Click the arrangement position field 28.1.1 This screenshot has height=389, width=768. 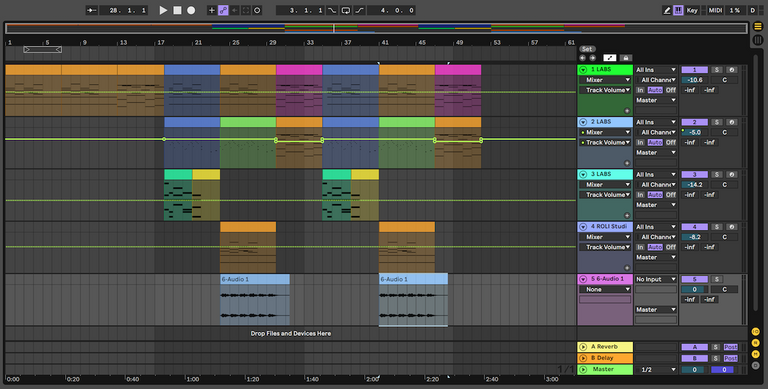click(123, 10)
